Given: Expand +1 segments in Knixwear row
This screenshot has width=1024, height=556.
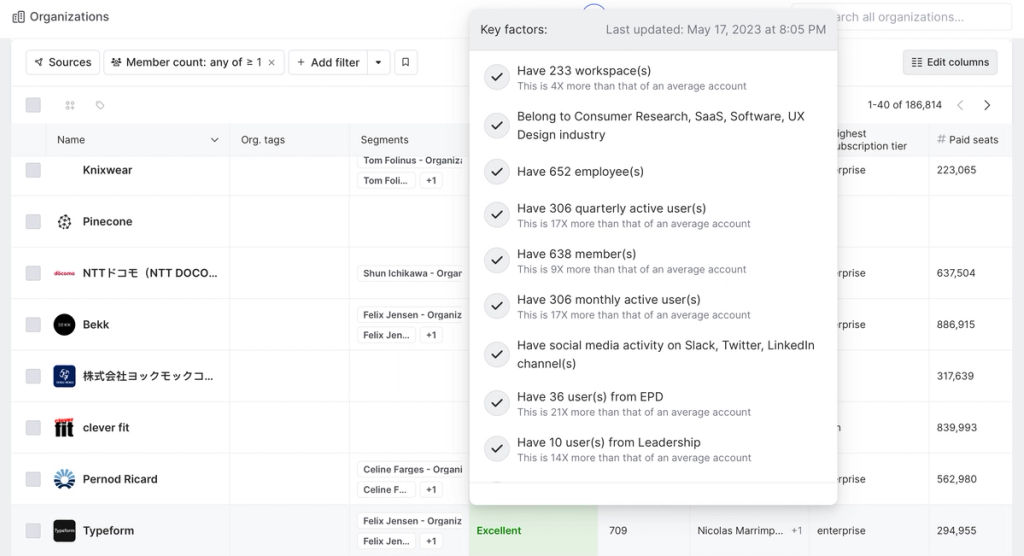Looking at the screenshot, I should pos(431,180).
